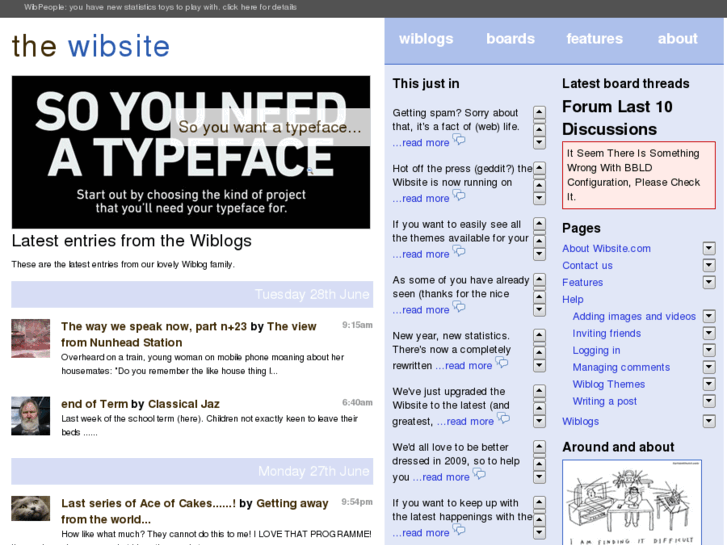Go to the boards navigation tab
This screenshot has height=545, width=727.
click(x=510, y=39)
